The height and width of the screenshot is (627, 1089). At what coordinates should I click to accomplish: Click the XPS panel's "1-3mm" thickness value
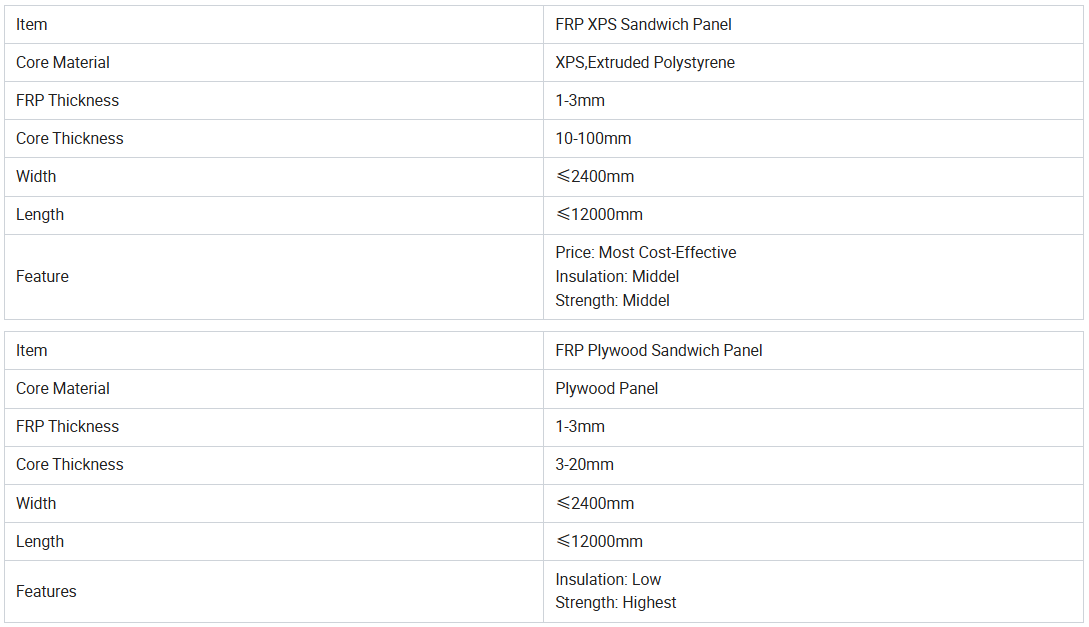[580, 100]
